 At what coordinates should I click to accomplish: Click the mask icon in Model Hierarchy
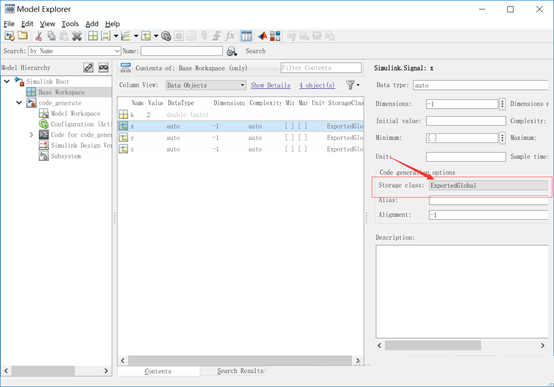pyautogui.click(x=104, y=68)
